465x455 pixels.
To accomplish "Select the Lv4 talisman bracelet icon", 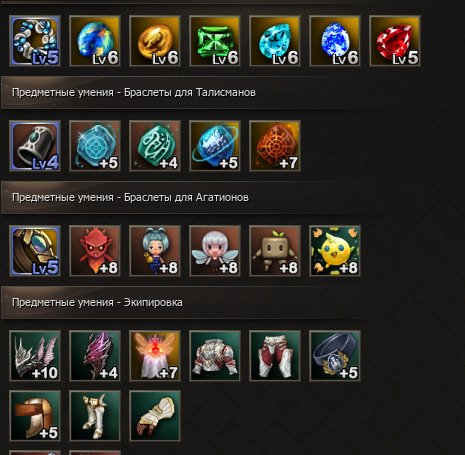I will (x=35, y=146).
